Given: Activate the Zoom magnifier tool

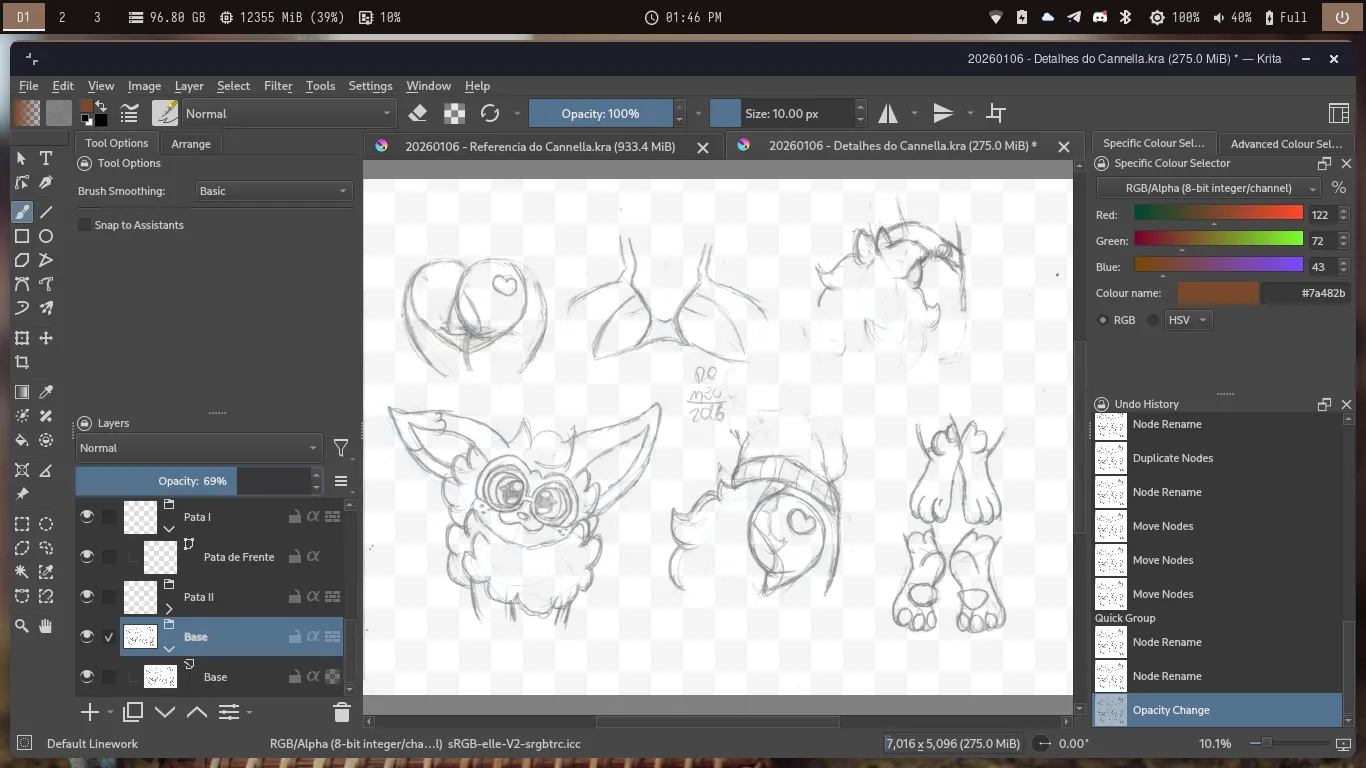Looking at the screenshot, I should (x=22, y=626).
